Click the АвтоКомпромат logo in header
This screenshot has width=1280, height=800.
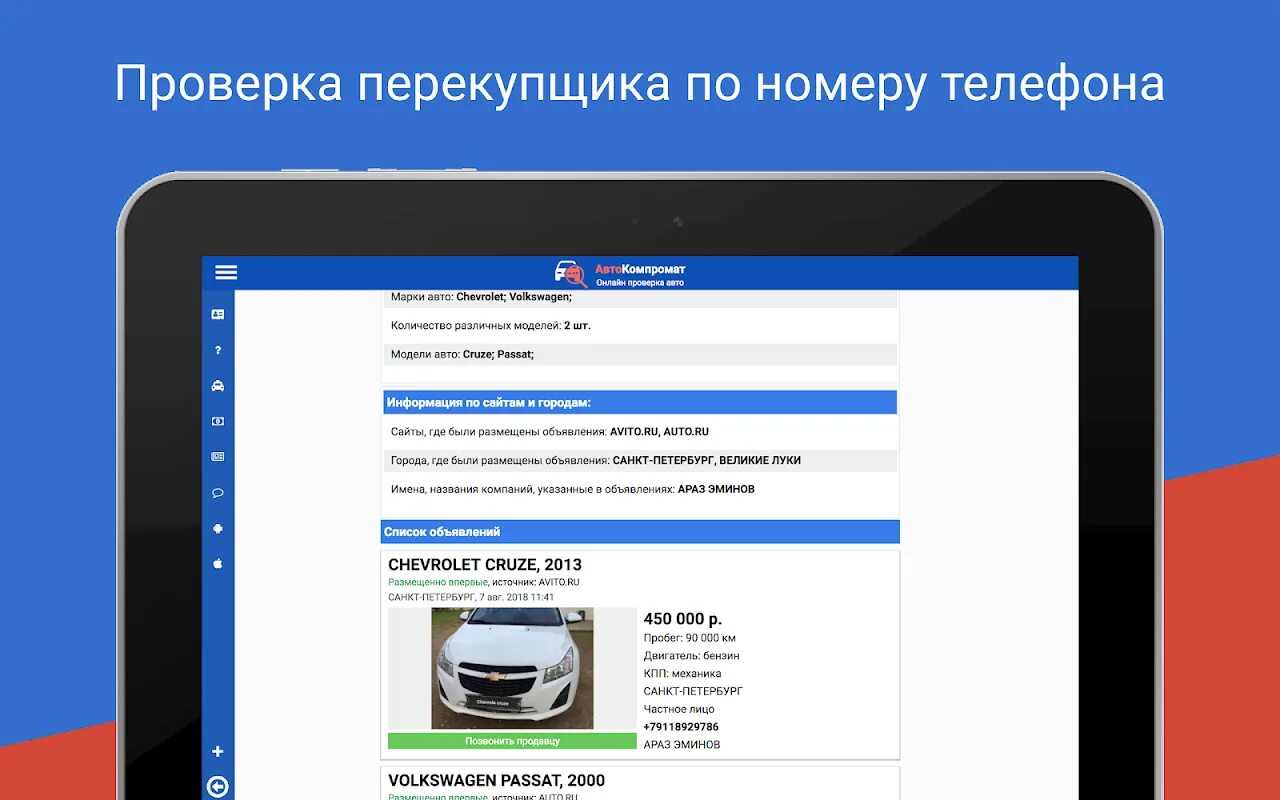point(620,273)
